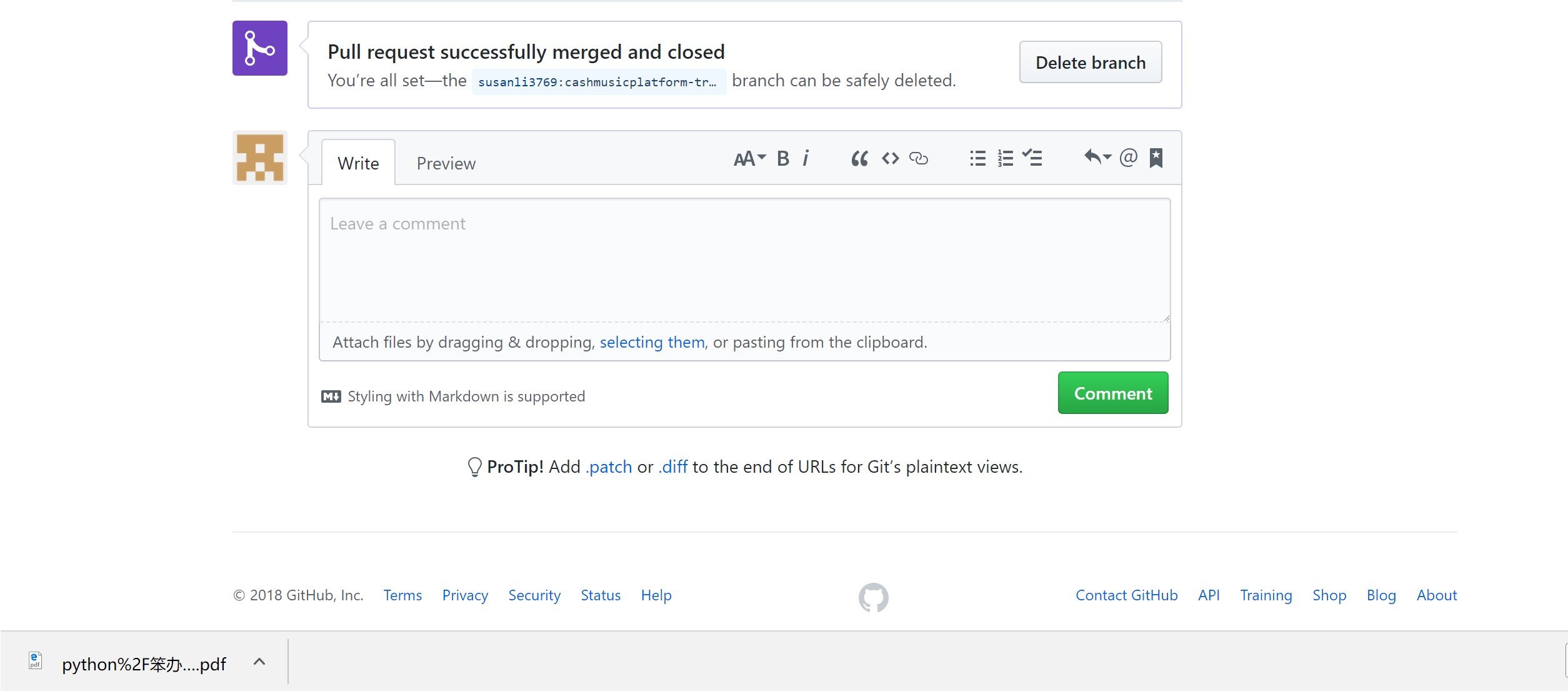Open the Privacy footer link

pos(465,595)
